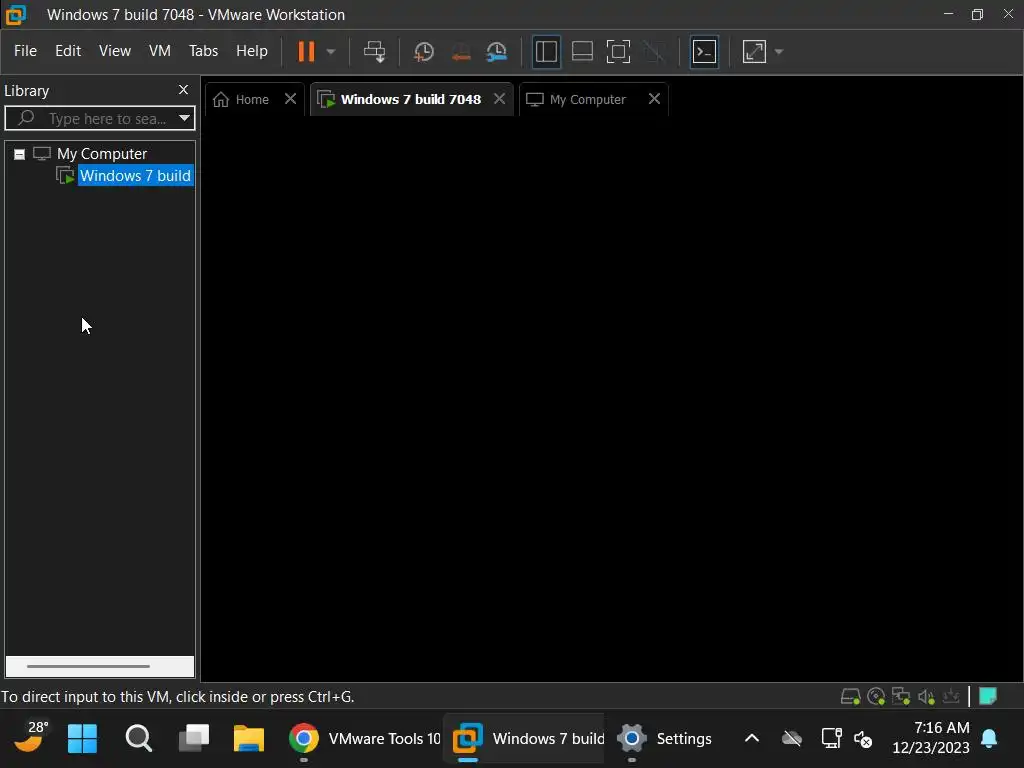
Task: Click the message log icon in status bar
Action: point(987,697)
